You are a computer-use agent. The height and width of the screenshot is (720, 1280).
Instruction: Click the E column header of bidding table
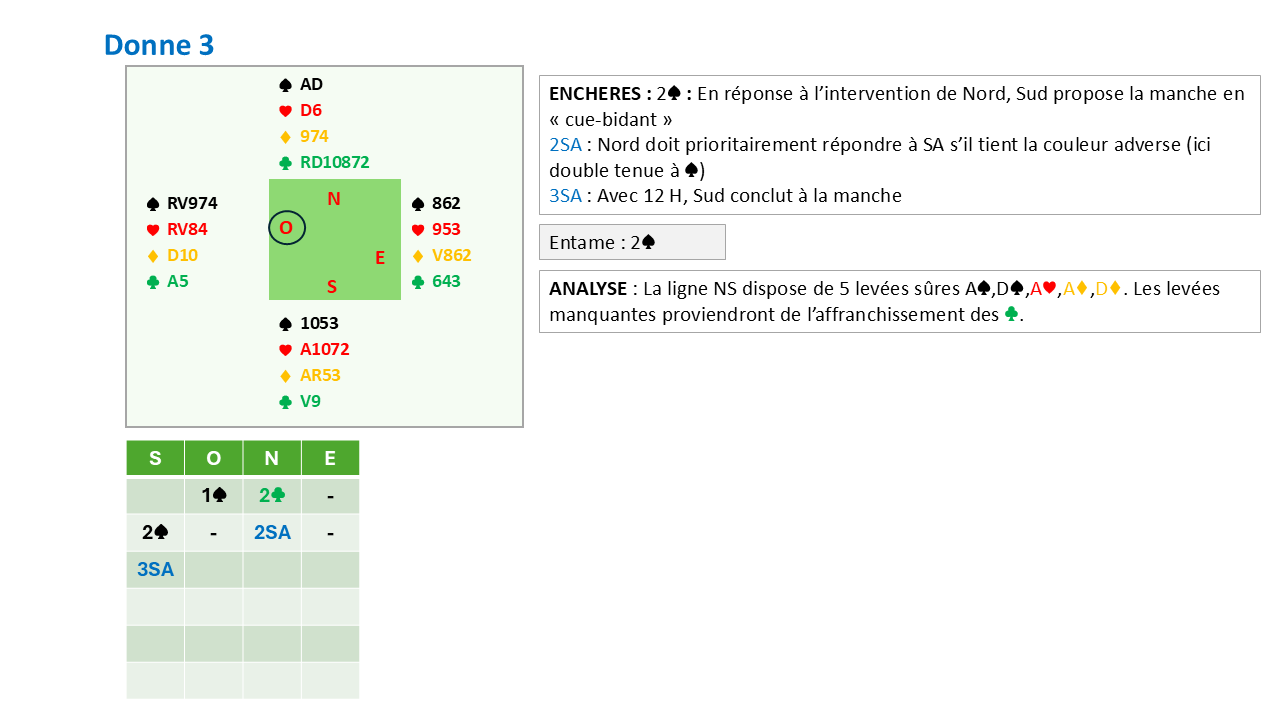(x=330, y=458)
